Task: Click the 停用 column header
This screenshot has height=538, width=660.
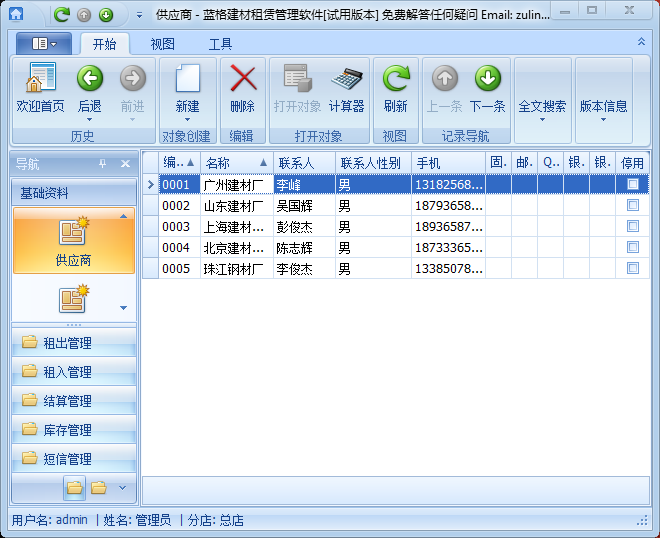Action: (632, 162)
